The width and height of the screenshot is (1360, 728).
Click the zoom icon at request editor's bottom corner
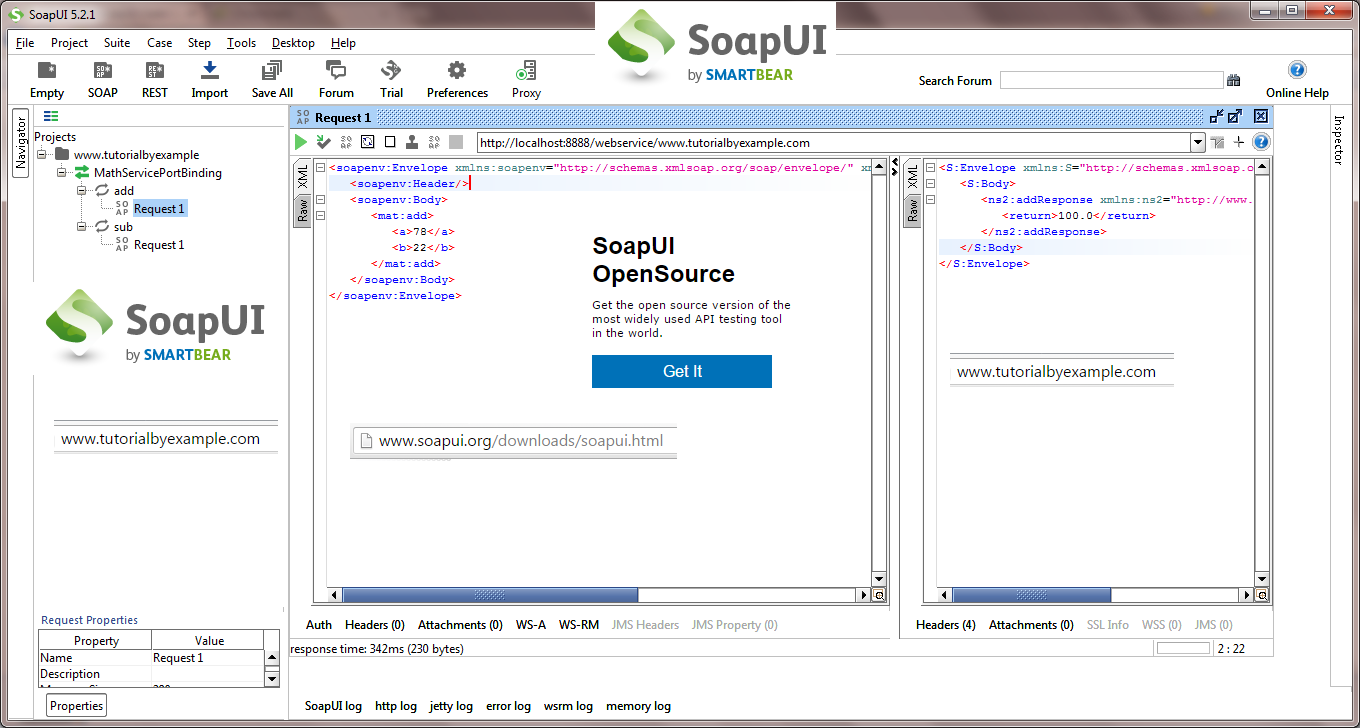(880, 595)
